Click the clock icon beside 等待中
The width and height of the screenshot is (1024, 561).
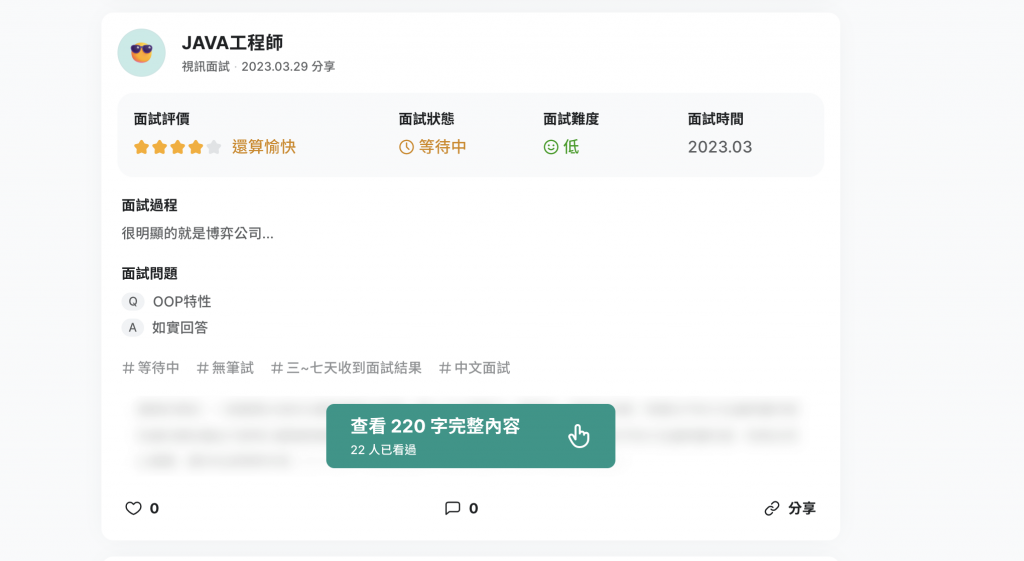406,147
